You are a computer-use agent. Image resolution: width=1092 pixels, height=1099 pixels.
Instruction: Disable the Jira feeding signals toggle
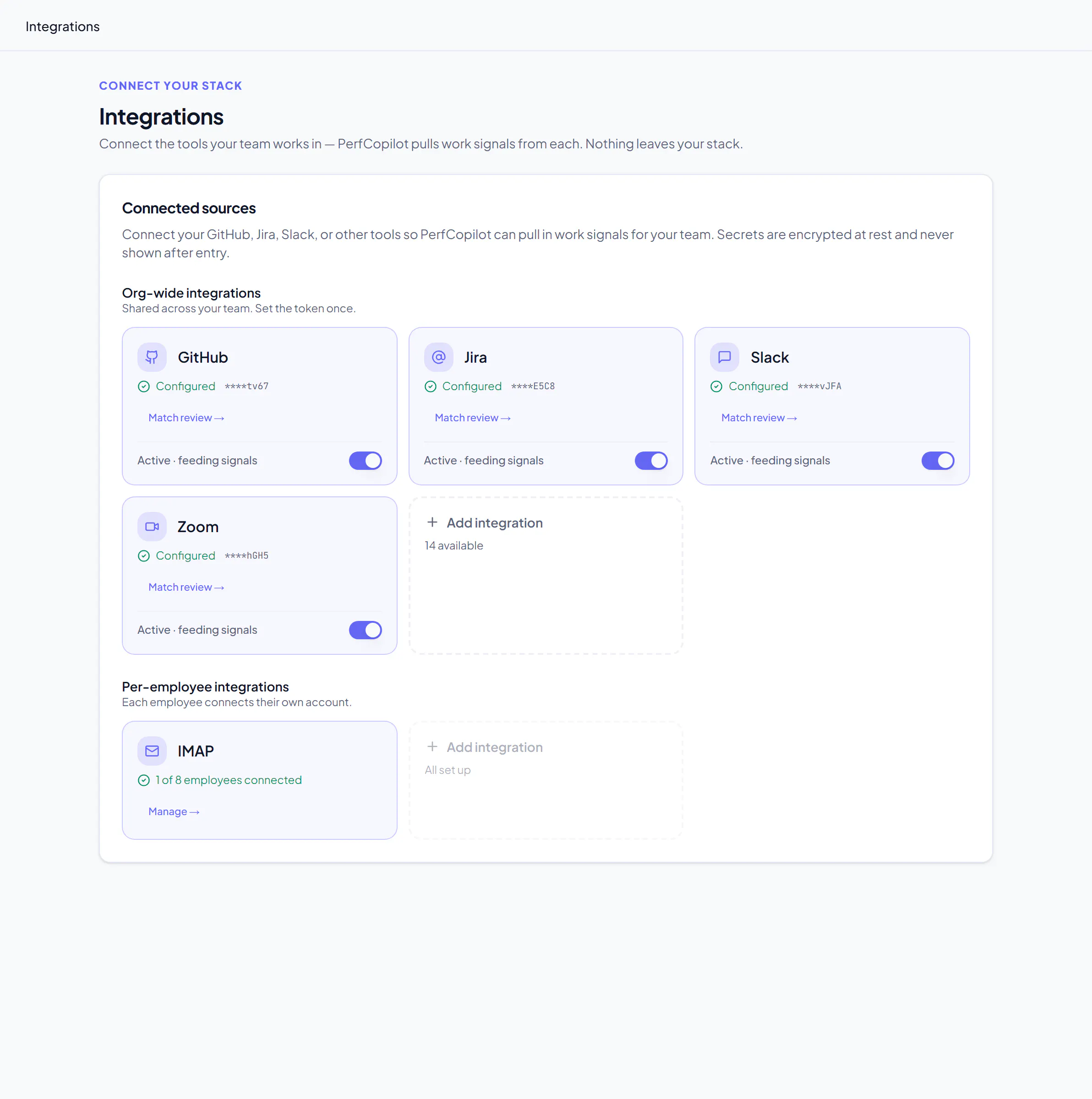[651, 461]
